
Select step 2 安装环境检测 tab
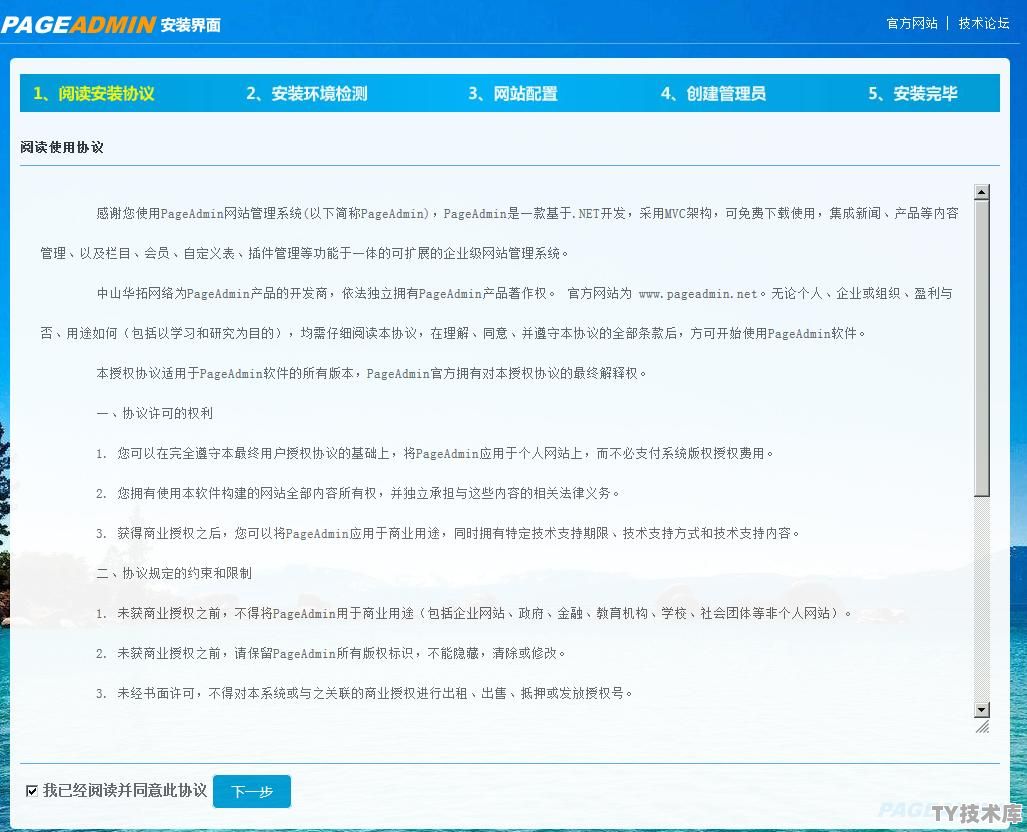pos(307,94)
